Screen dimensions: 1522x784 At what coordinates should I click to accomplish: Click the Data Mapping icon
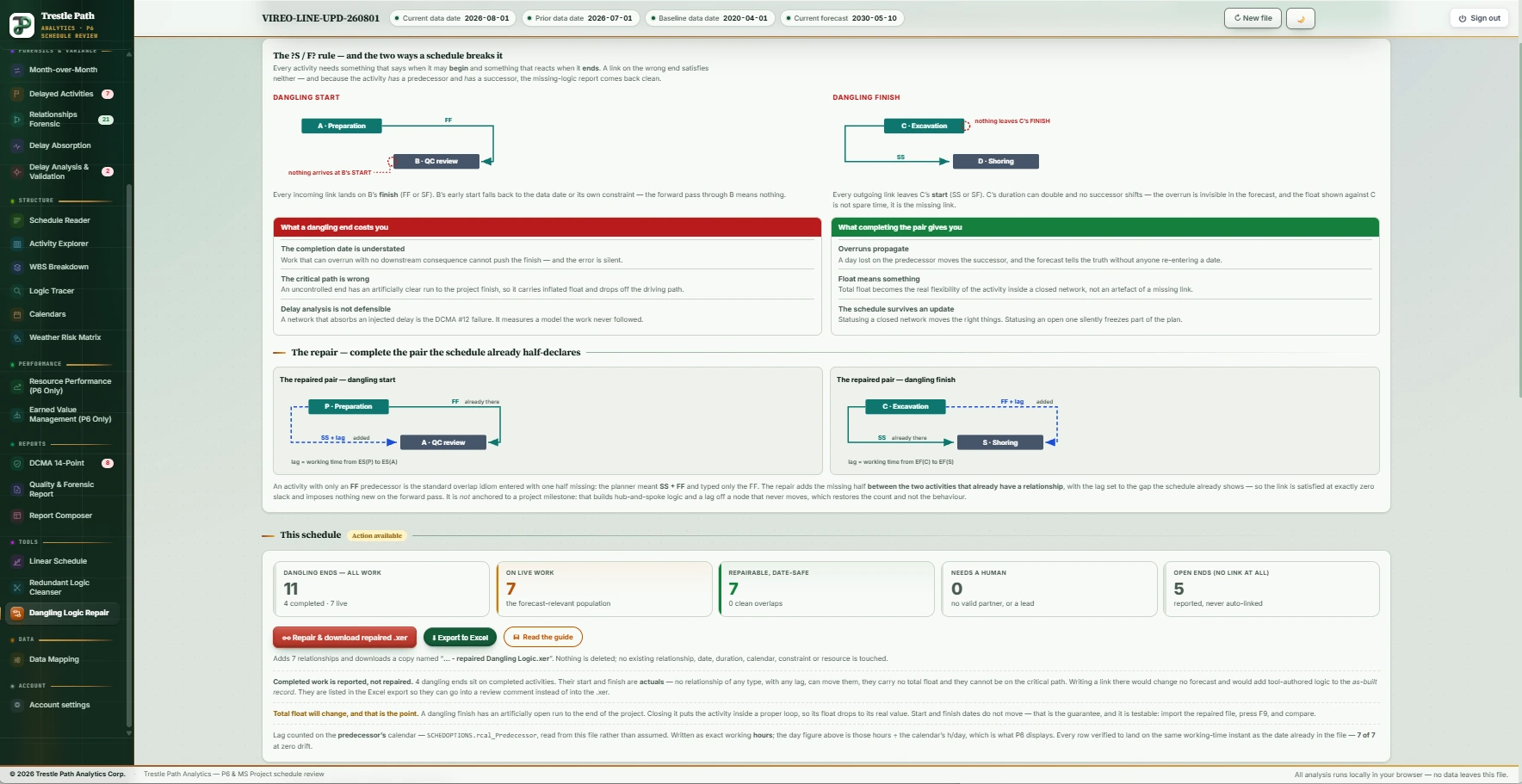click(17, 660)
